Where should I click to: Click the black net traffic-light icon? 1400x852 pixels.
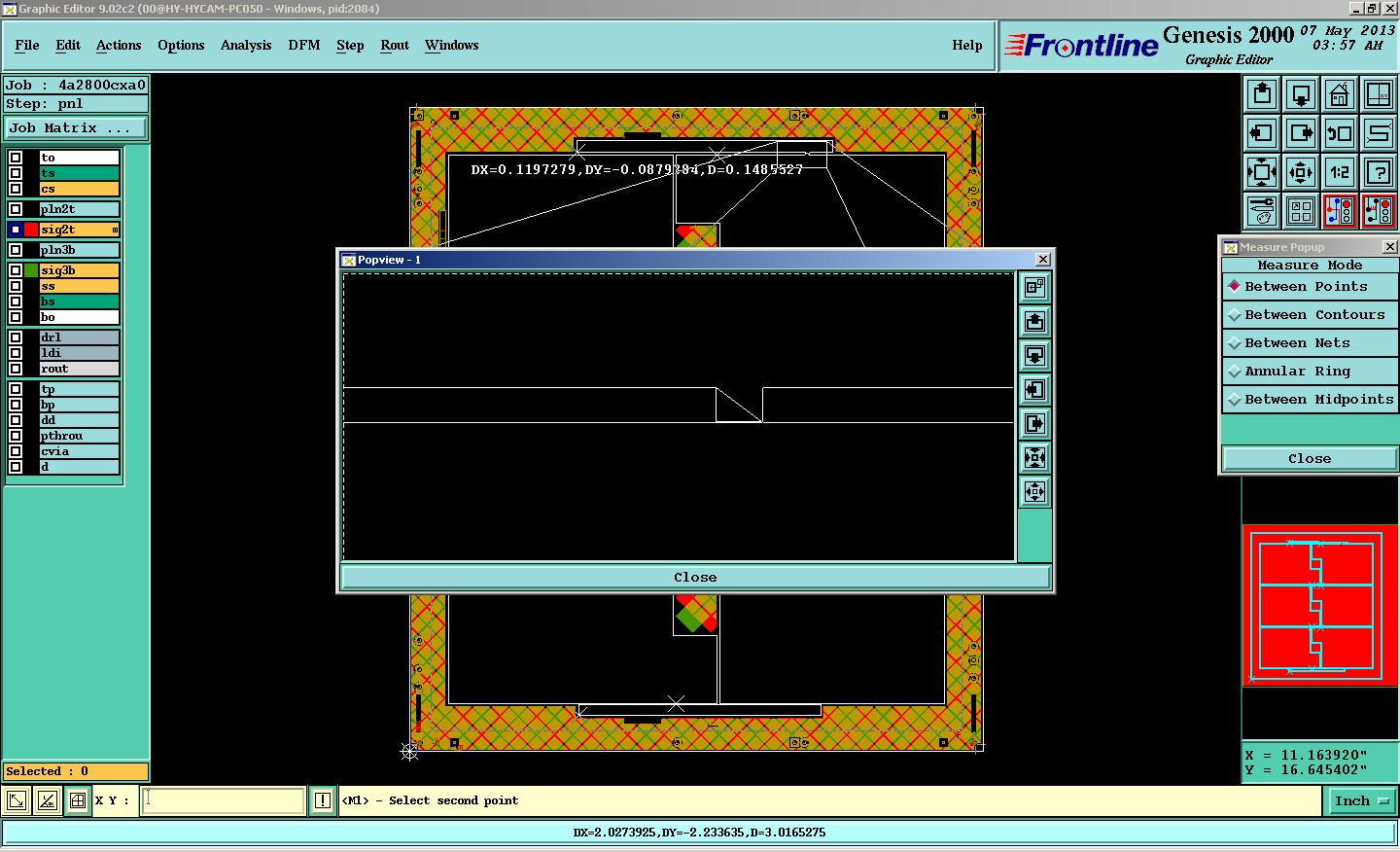[1379, 210]
